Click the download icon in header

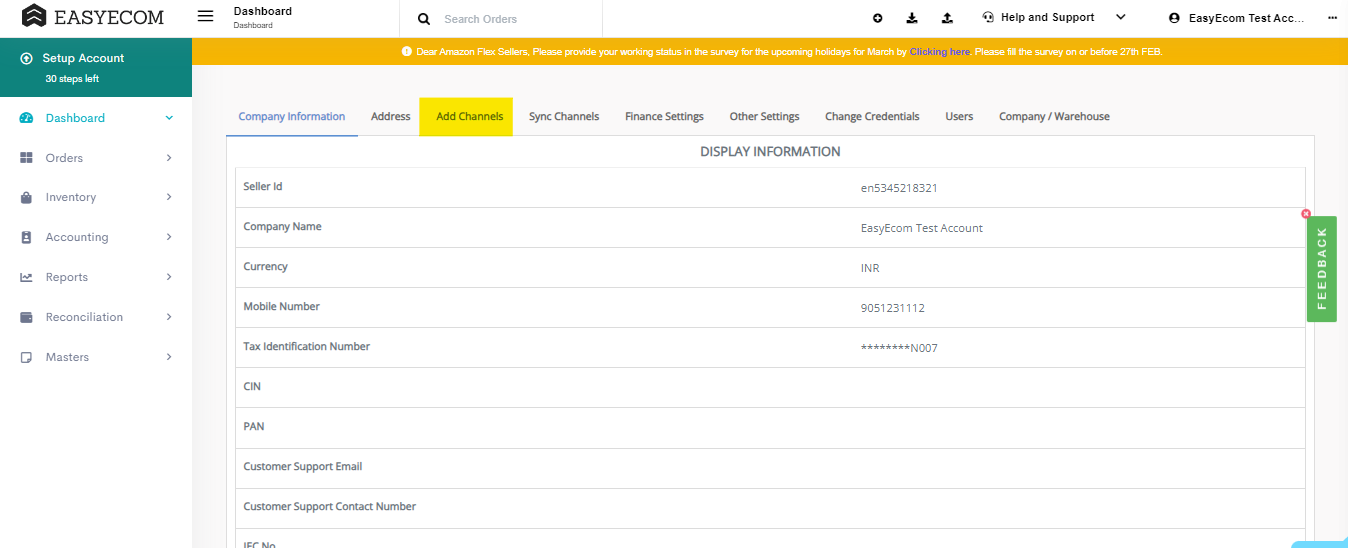coord(912,18)
